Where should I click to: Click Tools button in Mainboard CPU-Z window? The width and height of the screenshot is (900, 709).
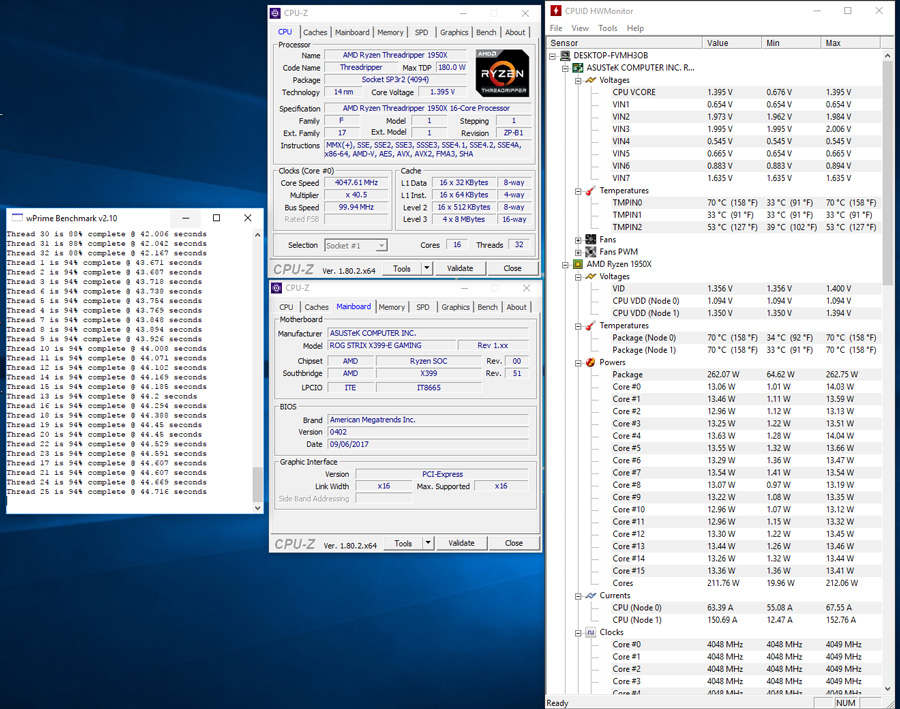click(403, 543)
